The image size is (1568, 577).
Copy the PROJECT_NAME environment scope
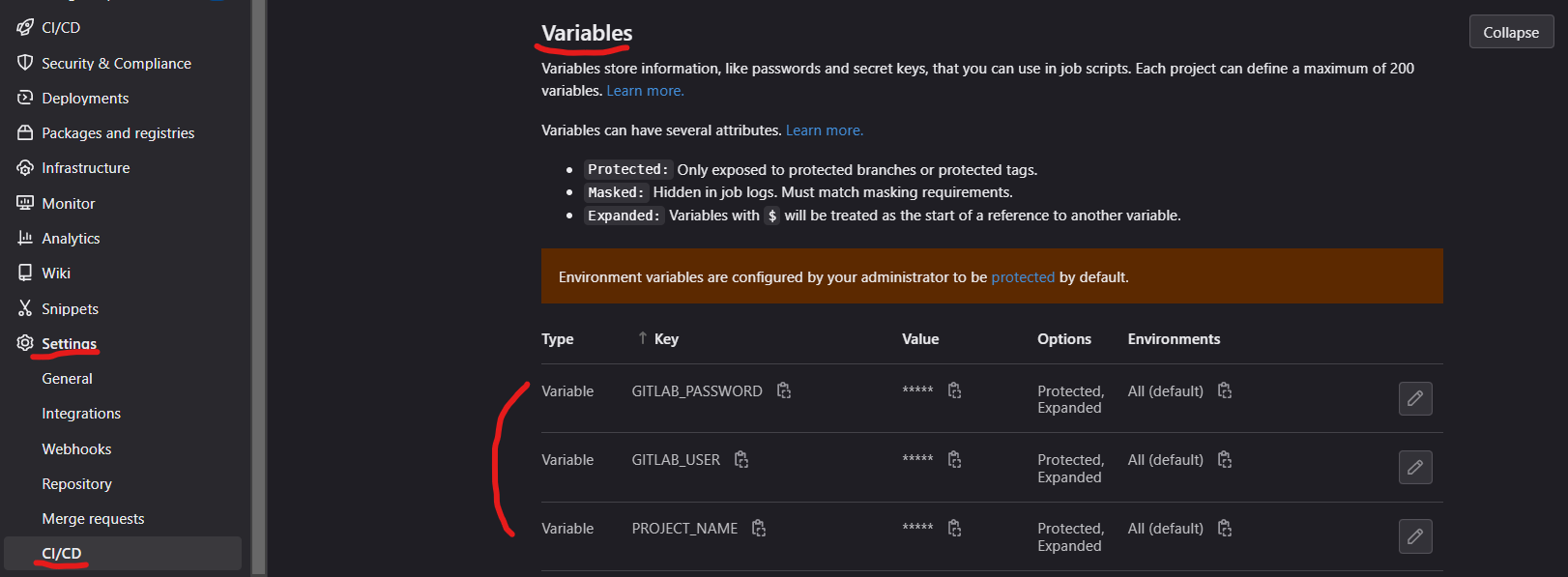pos(1225,529)
